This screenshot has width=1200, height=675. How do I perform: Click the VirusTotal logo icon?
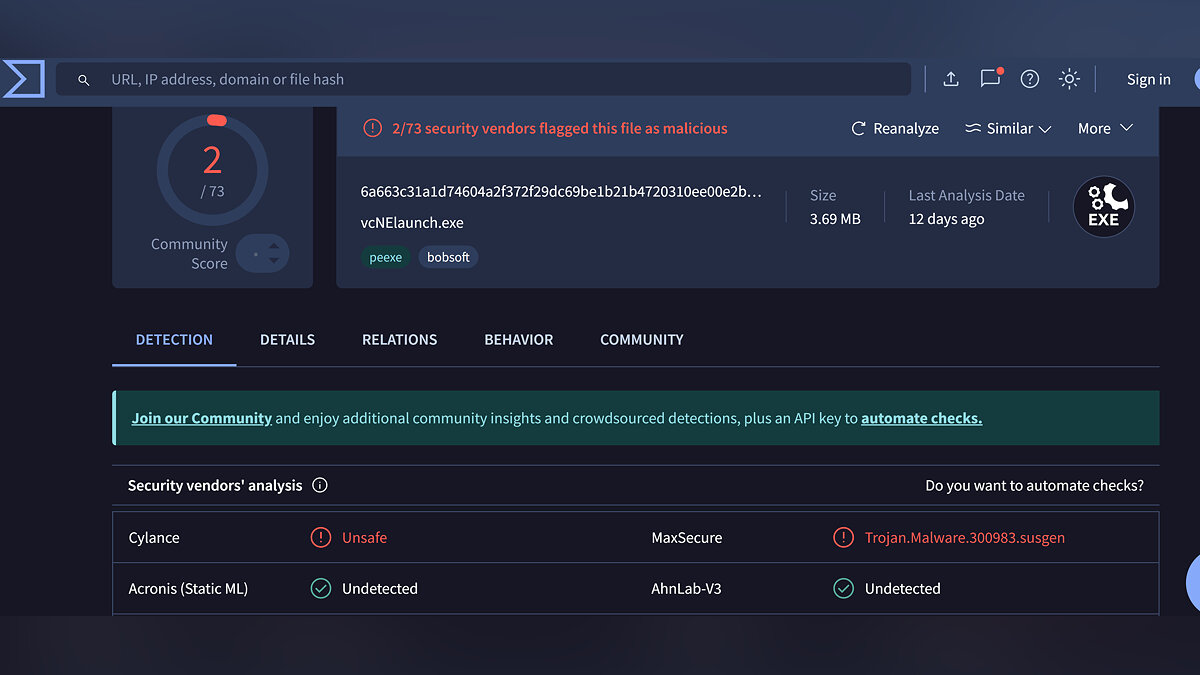pos(23,79)
